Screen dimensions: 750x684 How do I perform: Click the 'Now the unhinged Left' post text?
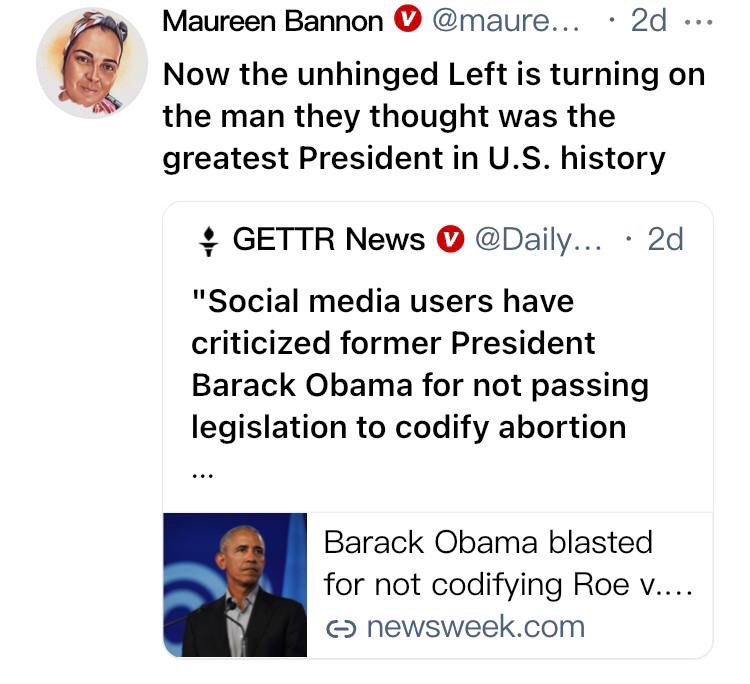point(434,116)
